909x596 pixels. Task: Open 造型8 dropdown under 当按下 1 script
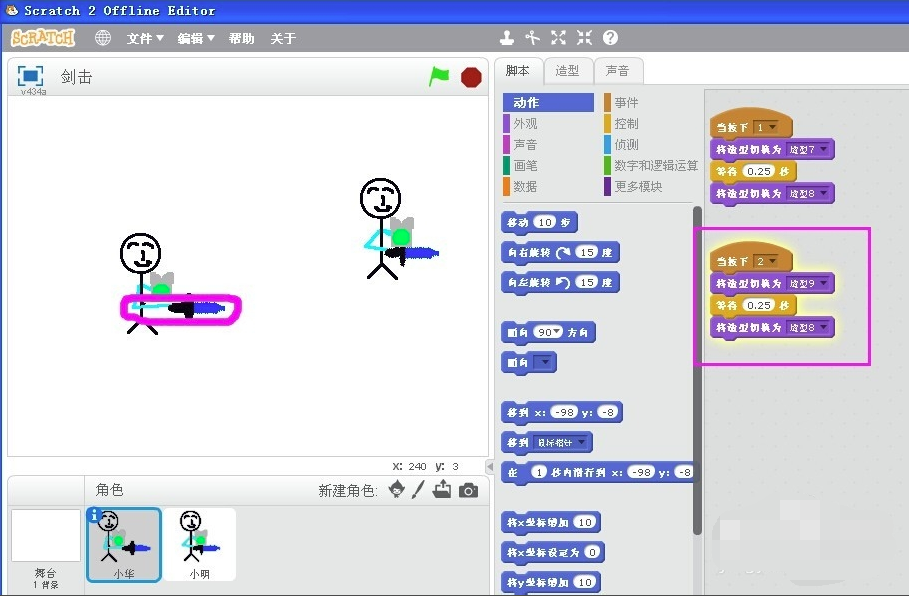click(x=809, y=194)
